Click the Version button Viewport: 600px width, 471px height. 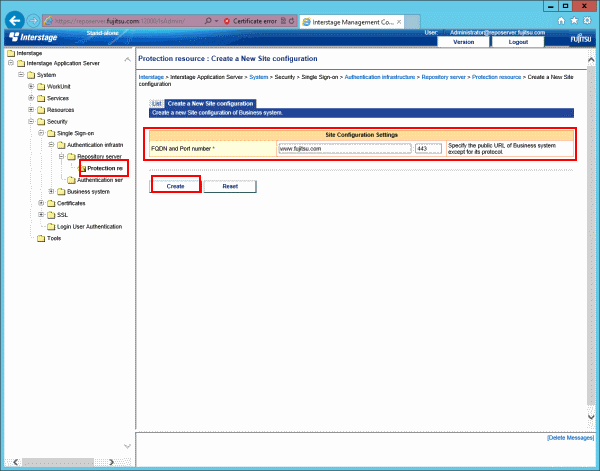[463, 42]
